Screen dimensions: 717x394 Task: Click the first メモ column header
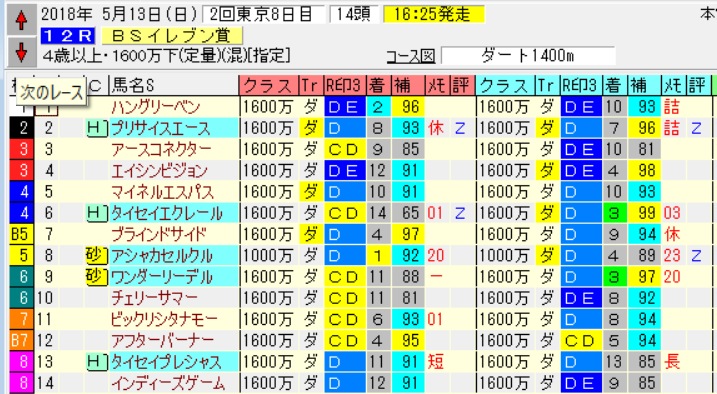pyautogui.click(x=437, y=85)
